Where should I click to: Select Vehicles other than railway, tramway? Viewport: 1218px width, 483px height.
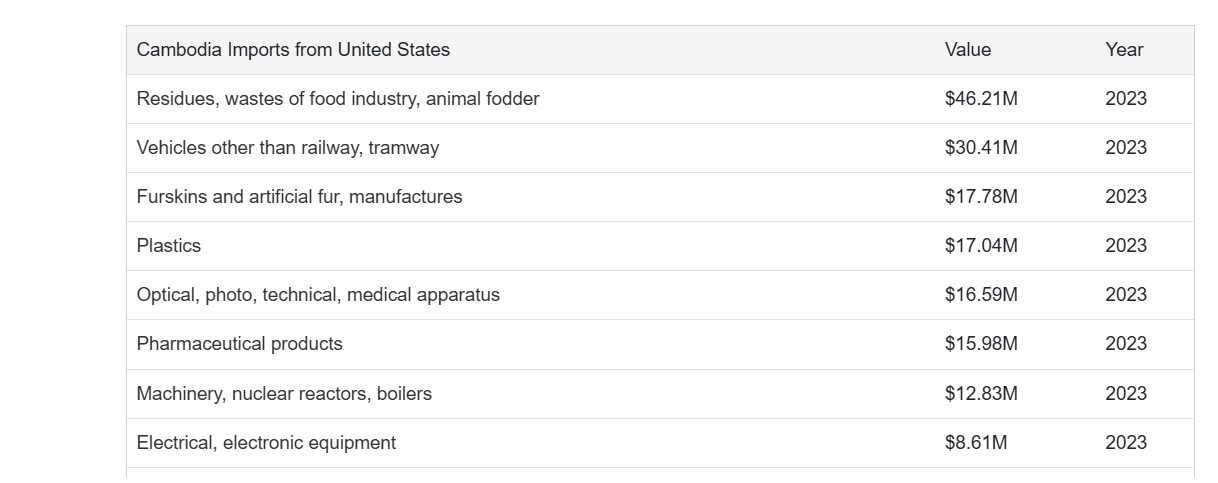click(288, 148)
